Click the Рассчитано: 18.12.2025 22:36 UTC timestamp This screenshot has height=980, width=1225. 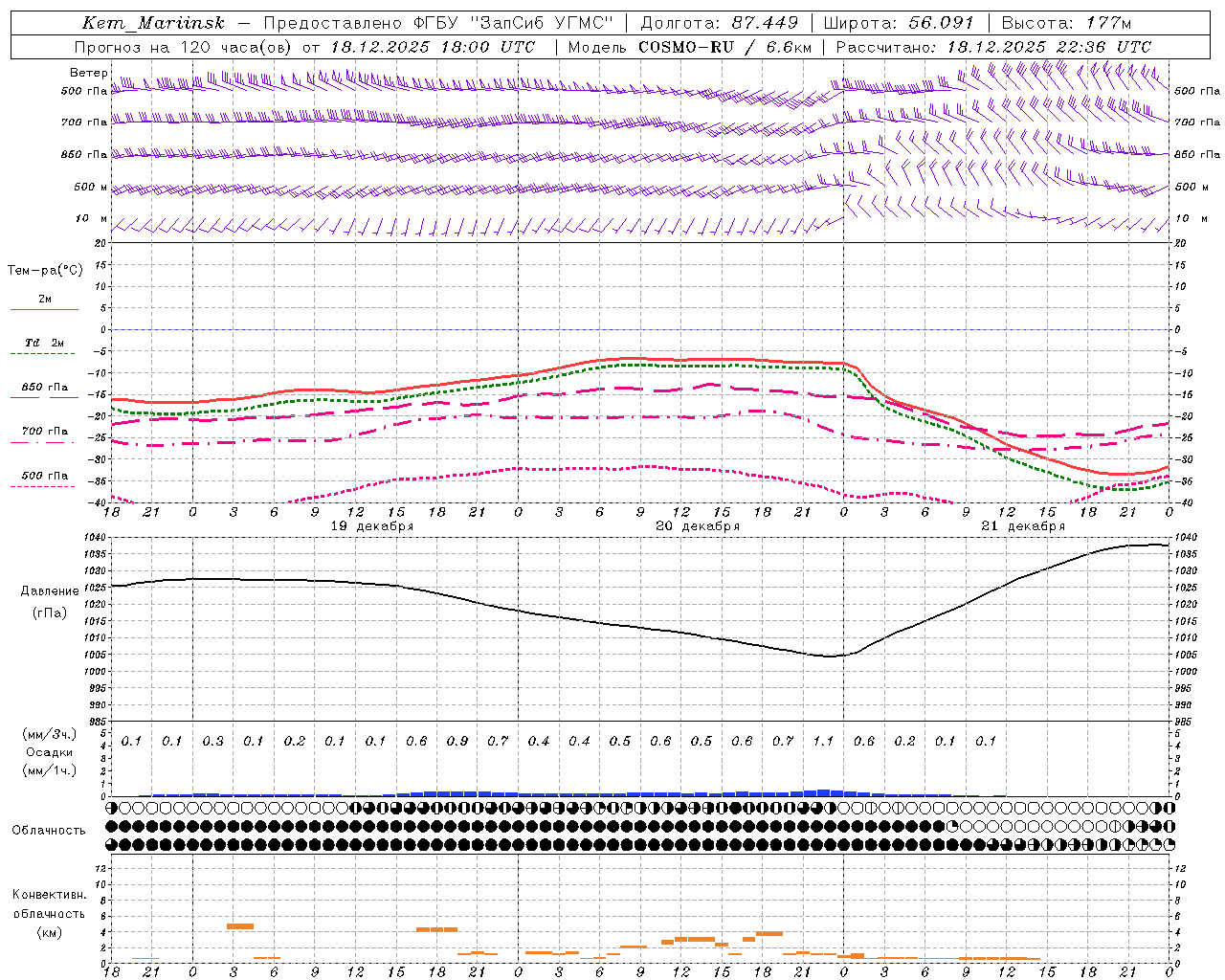point(993,47)
